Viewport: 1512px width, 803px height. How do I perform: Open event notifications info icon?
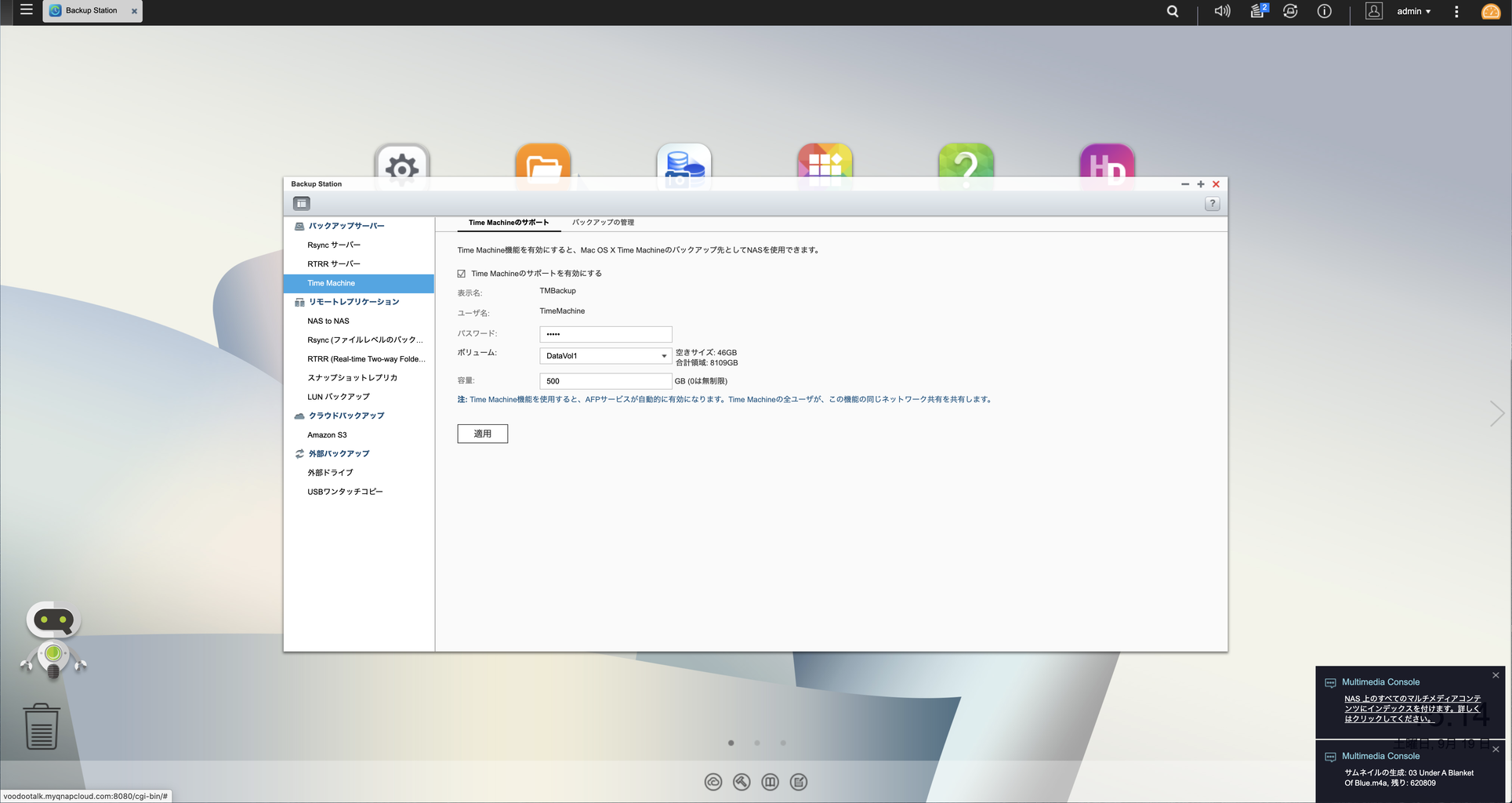(x=1324, y=11)
